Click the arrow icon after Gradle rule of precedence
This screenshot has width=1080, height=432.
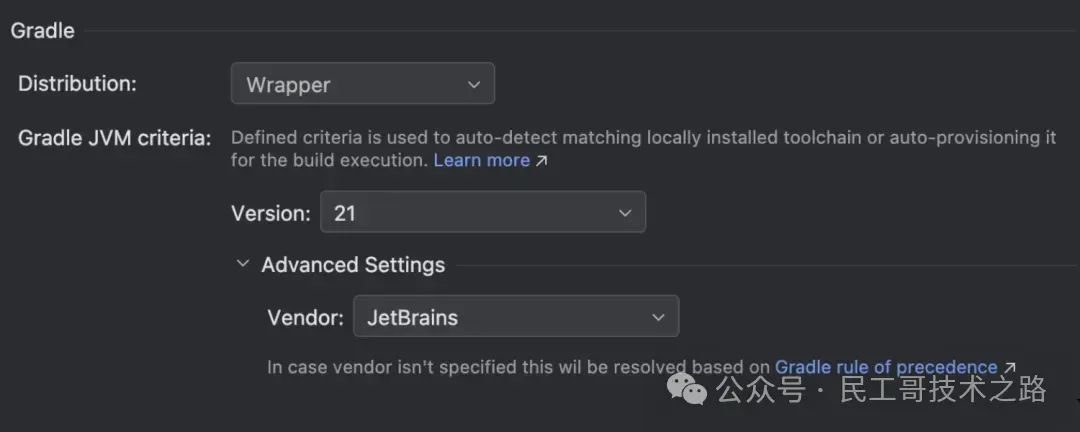(x=1010, y=367)
